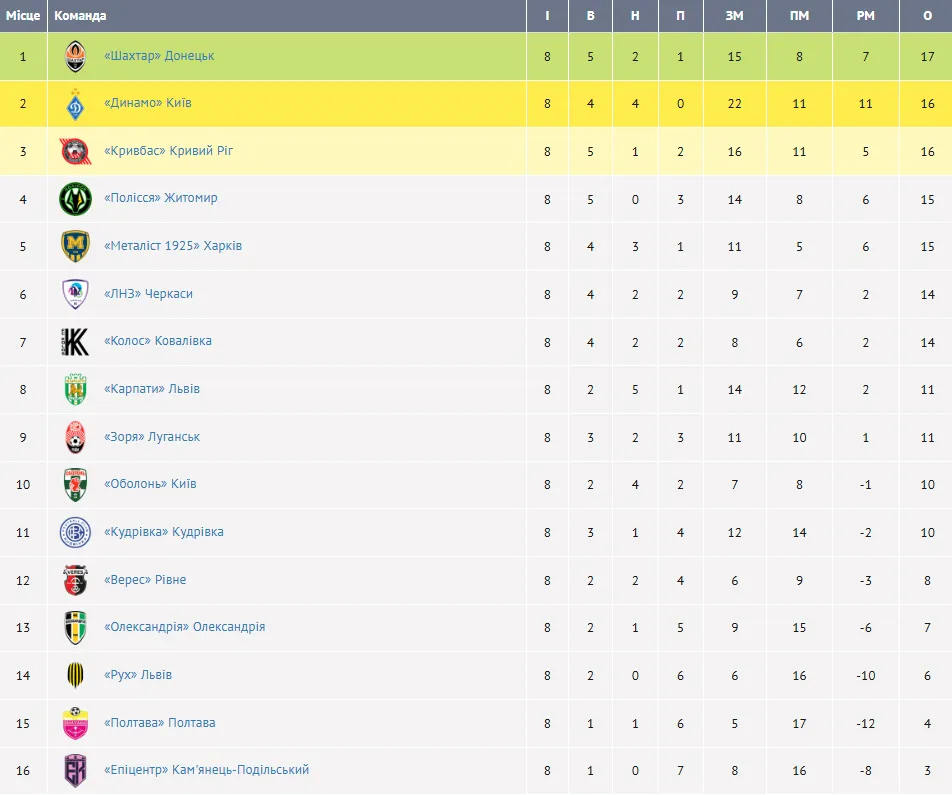Open the «ЛНЗ» Черкаси team link
The height and width of the screenshot is (795, 952).
pos(148,294)
